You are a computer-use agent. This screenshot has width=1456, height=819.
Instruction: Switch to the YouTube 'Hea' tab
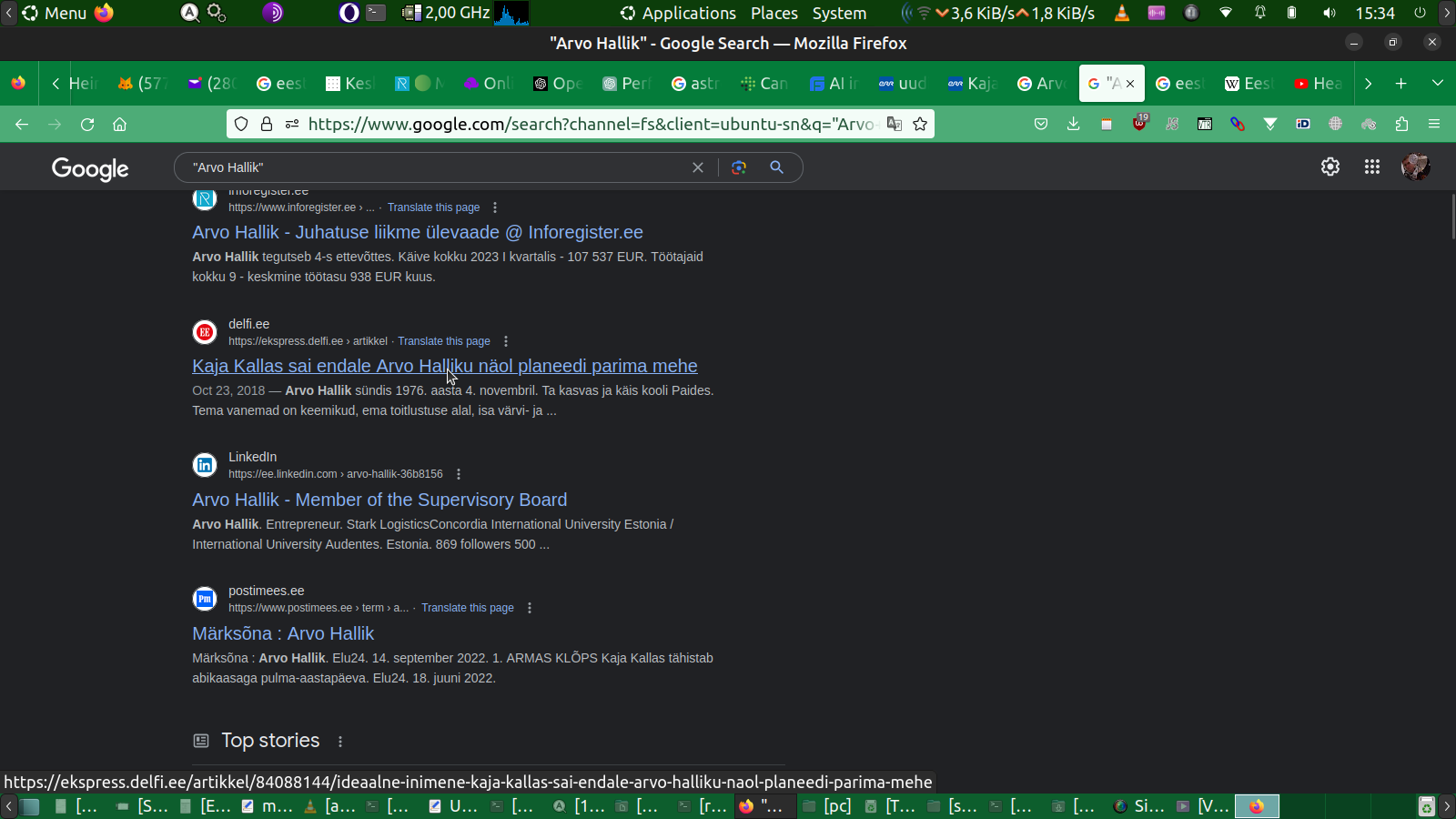(x=1318, y=84)
